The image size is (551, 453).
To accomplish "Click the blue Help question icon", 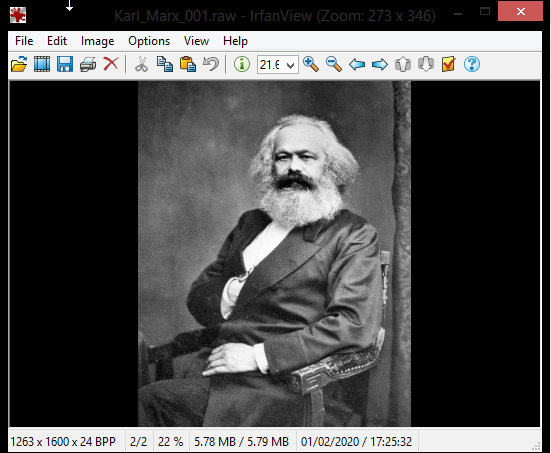I will pos(472,64).
